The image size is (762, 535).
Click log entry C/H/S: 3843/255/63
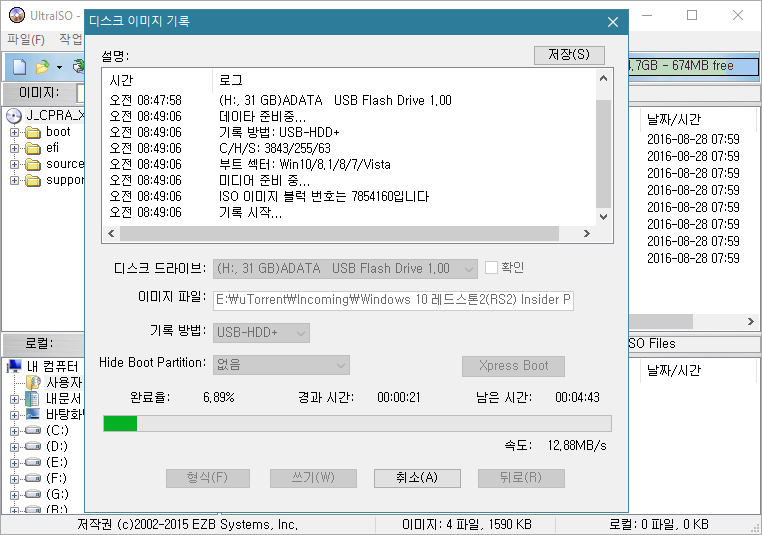click(275, 148)
